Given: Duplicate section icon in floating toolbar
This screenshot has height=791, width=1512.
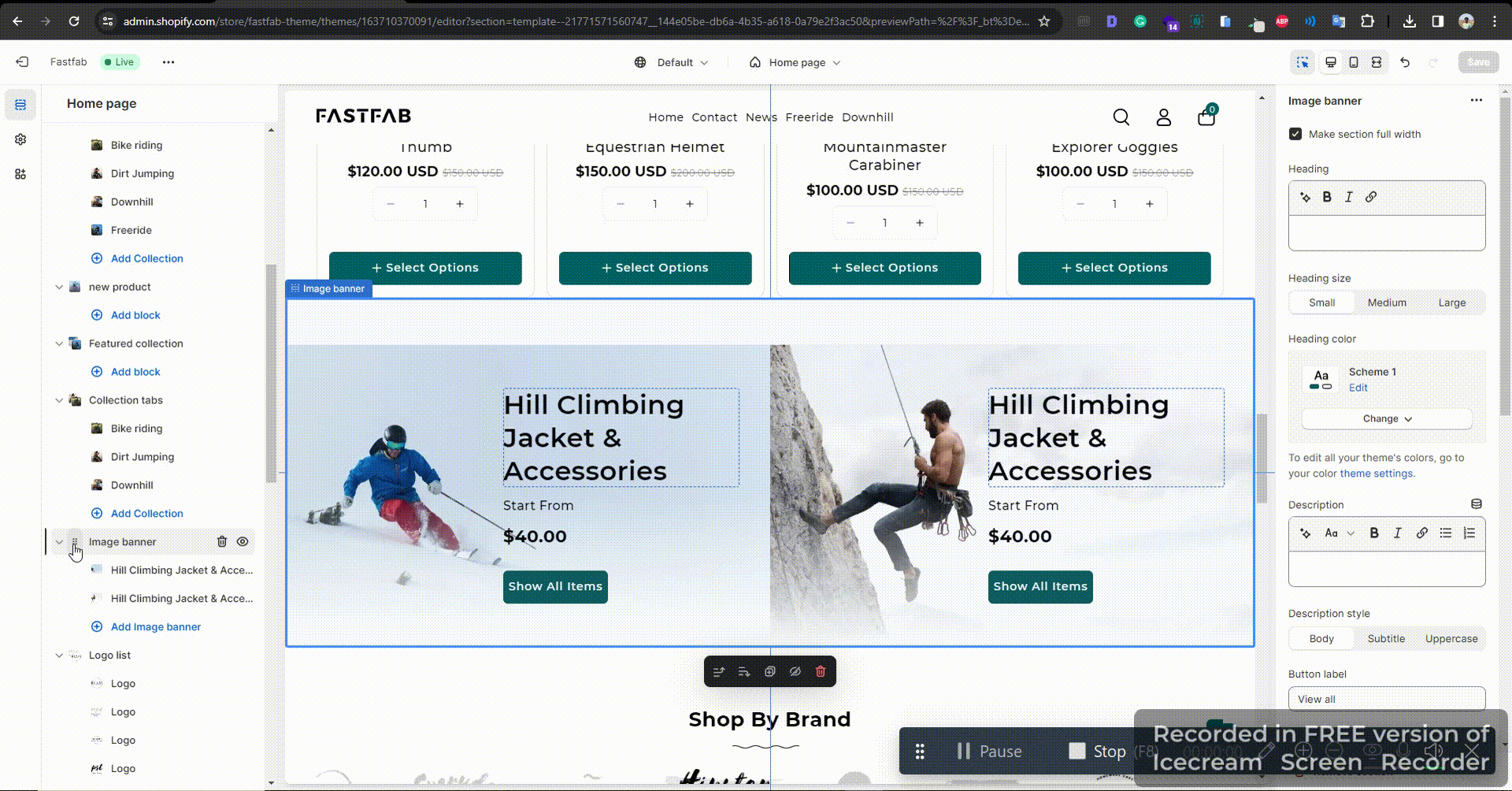Looking at the screenshot, I should (x=770, y=672).
